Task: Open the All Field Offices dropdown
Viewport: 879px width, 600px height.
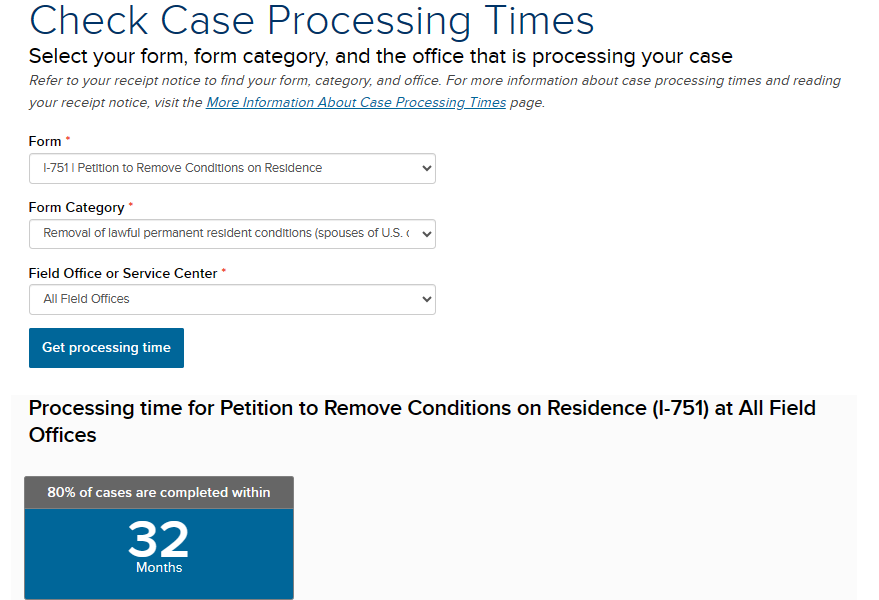Action: (x=232, y=299)
